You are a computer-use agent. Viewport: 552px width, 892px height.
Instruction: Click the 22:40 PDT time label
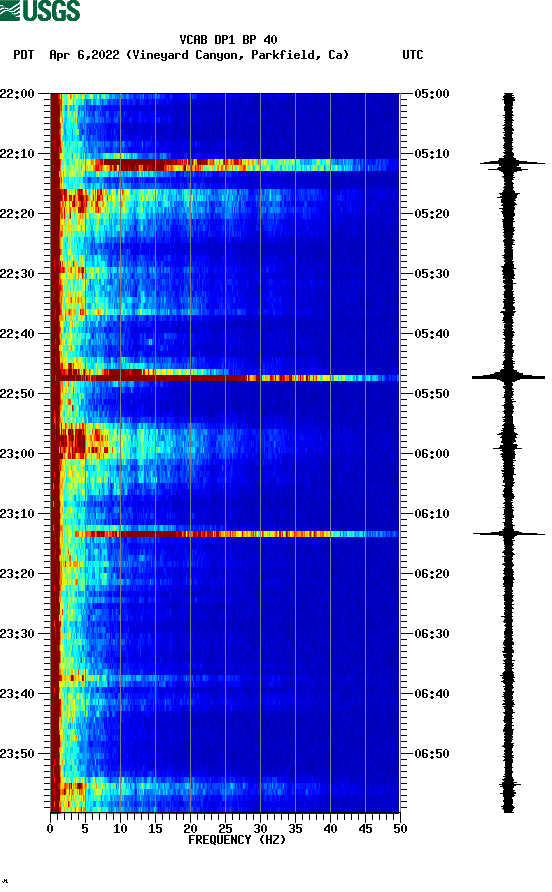tap(17, 334)
